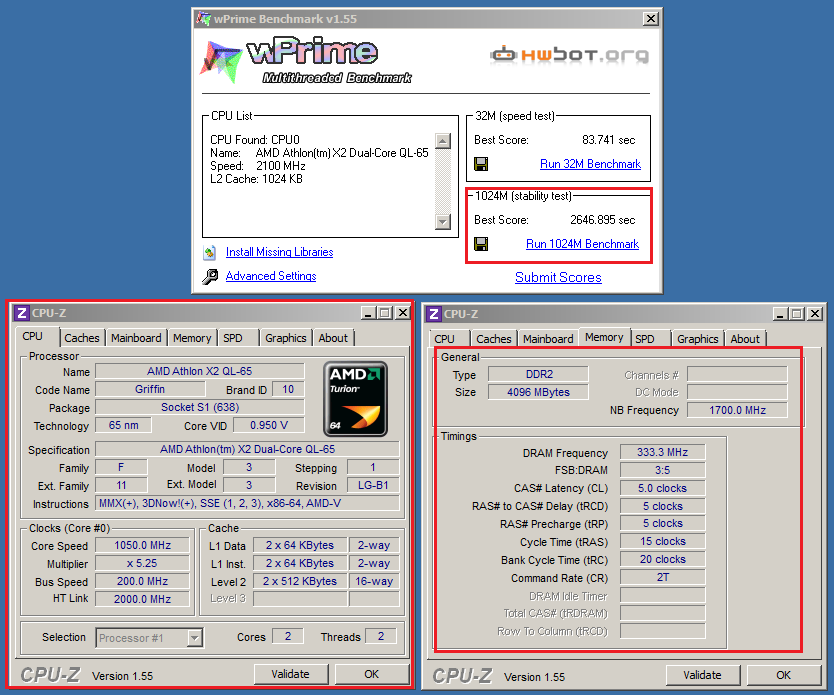Screen dimensions: 834x695
Task: Open Mainboard tab in right CPU-Z
Action: 548,339
